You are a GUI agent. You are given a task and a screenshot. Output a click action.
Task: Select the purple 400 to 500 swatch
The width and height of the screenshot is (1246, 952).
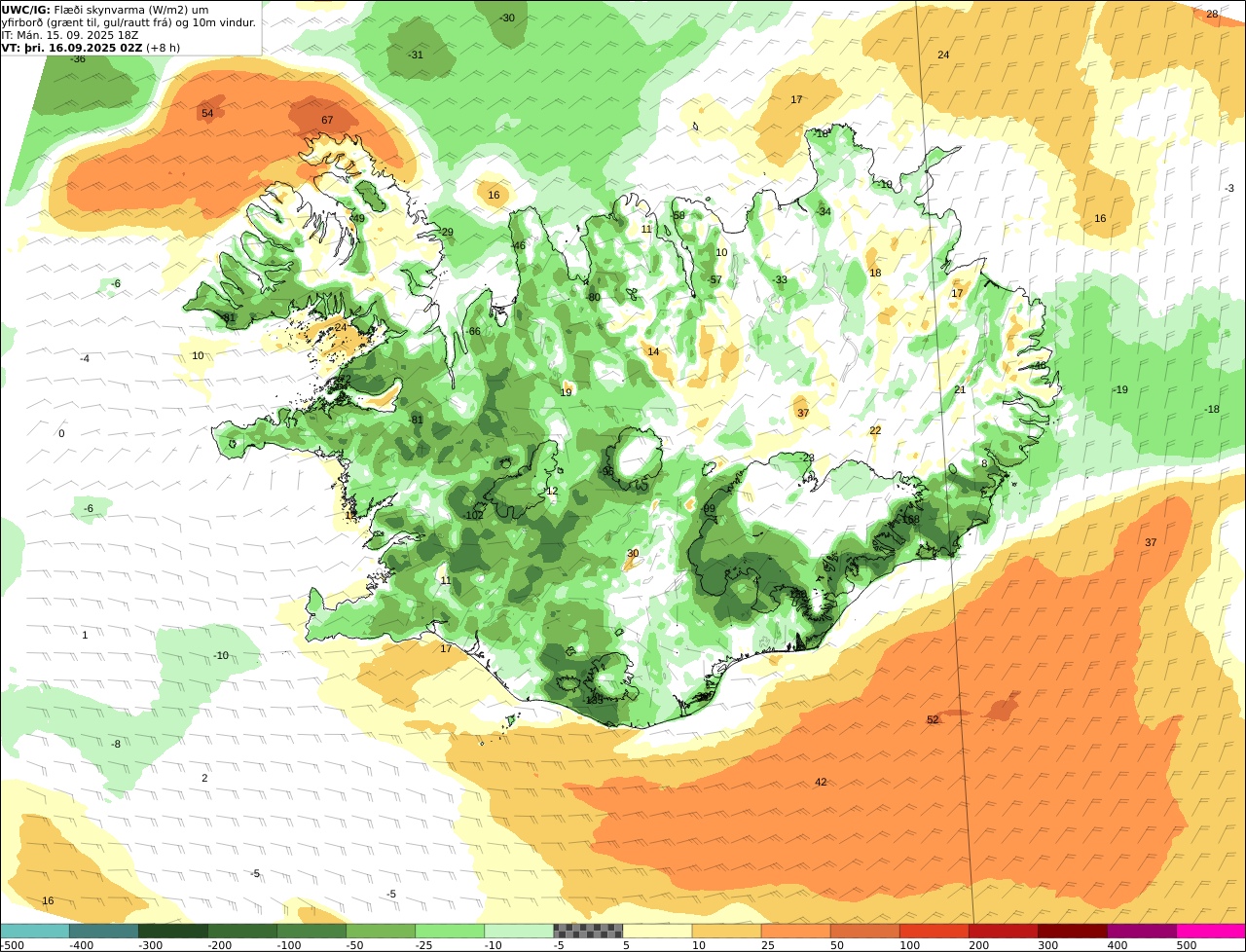[x=1141, y=931]
